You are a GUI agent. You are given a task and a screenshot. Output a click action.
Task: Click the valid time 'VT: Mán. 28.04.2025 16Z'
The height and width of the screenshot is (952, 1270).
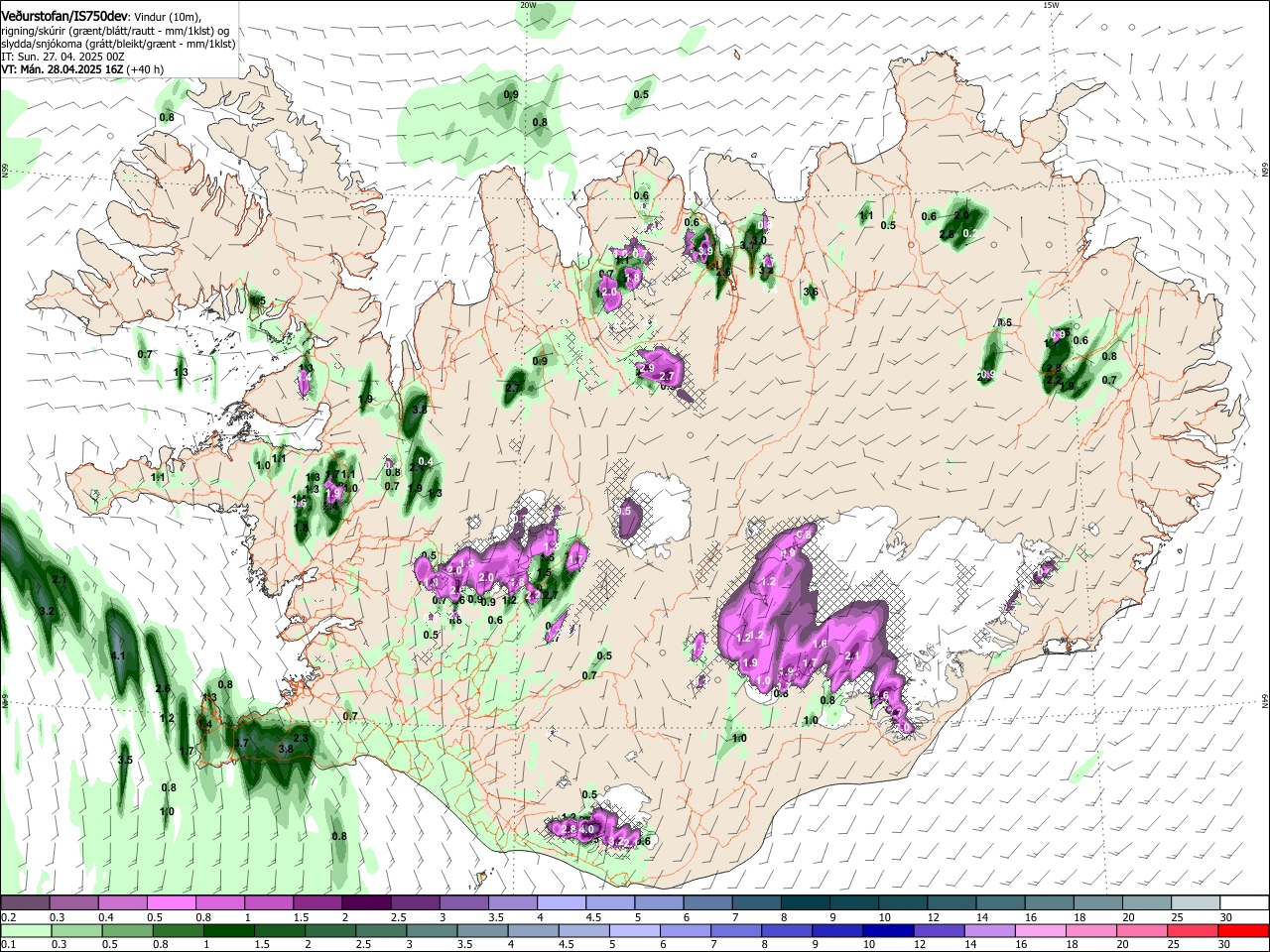click(x=62, y=69)
